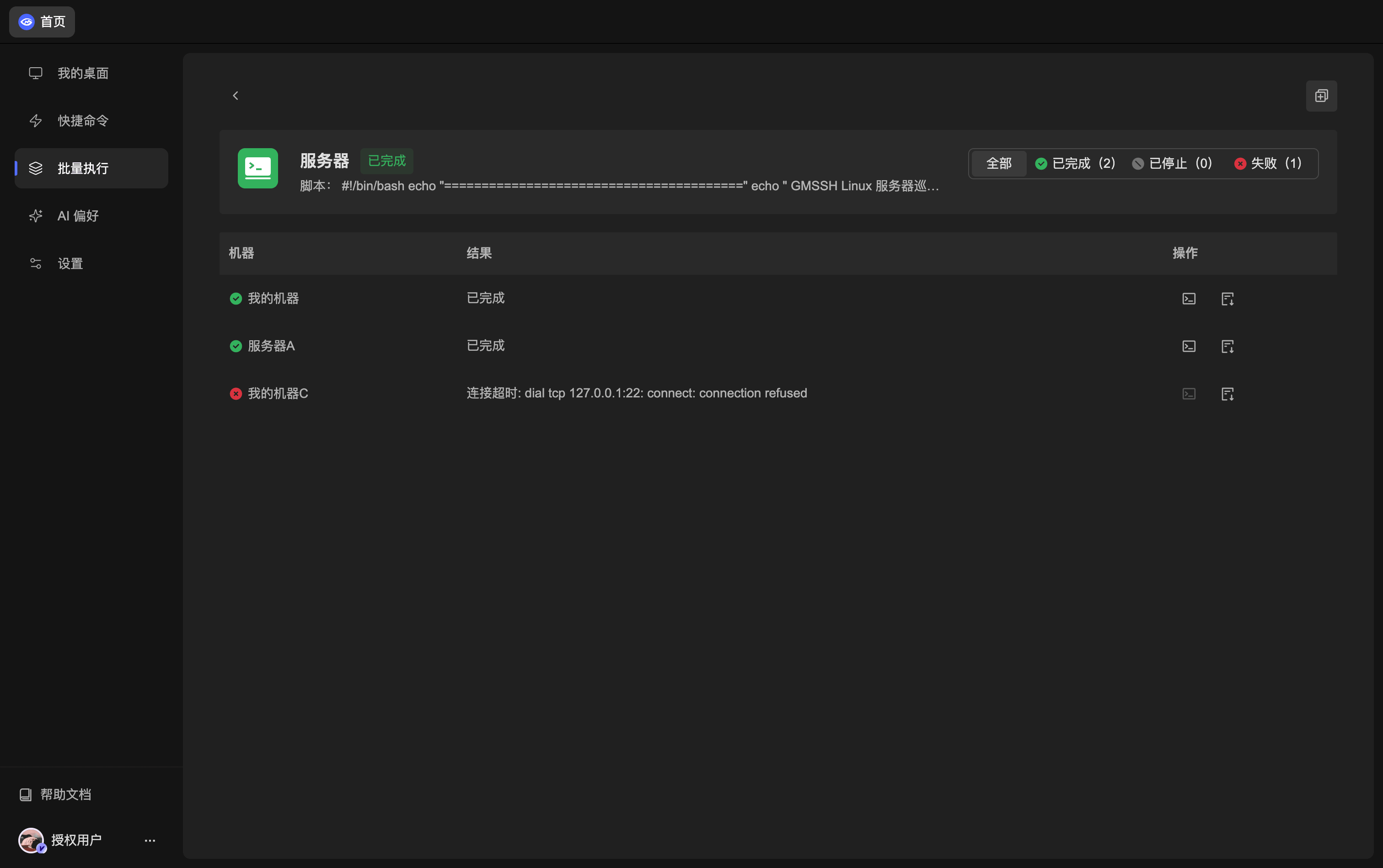Click the 授权用户 avatar picture

[31, 841]
